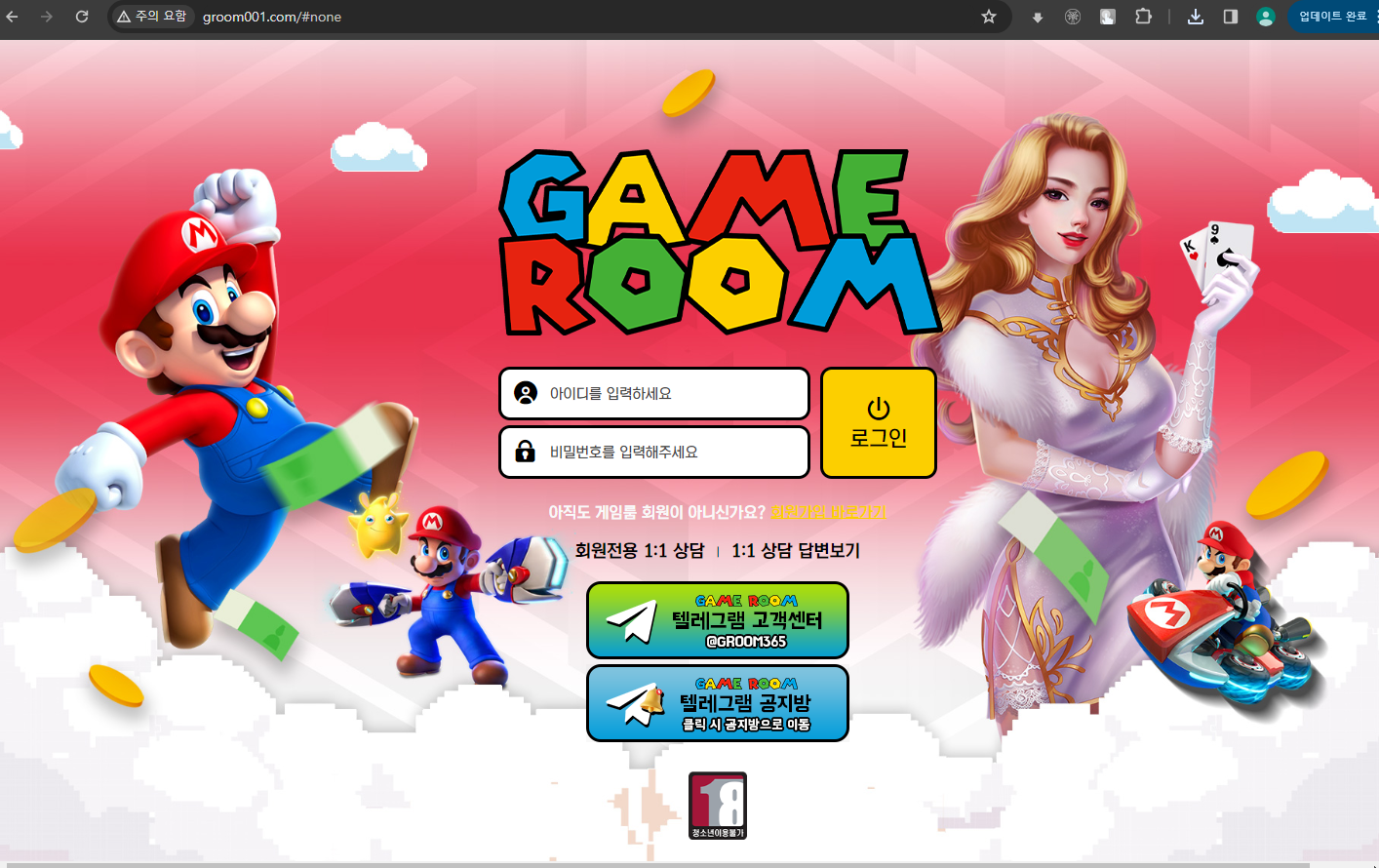Toggle the browser side panel icon
Image resolution: width=1379 pixels, height=868 pixels.
[1230, 17]
